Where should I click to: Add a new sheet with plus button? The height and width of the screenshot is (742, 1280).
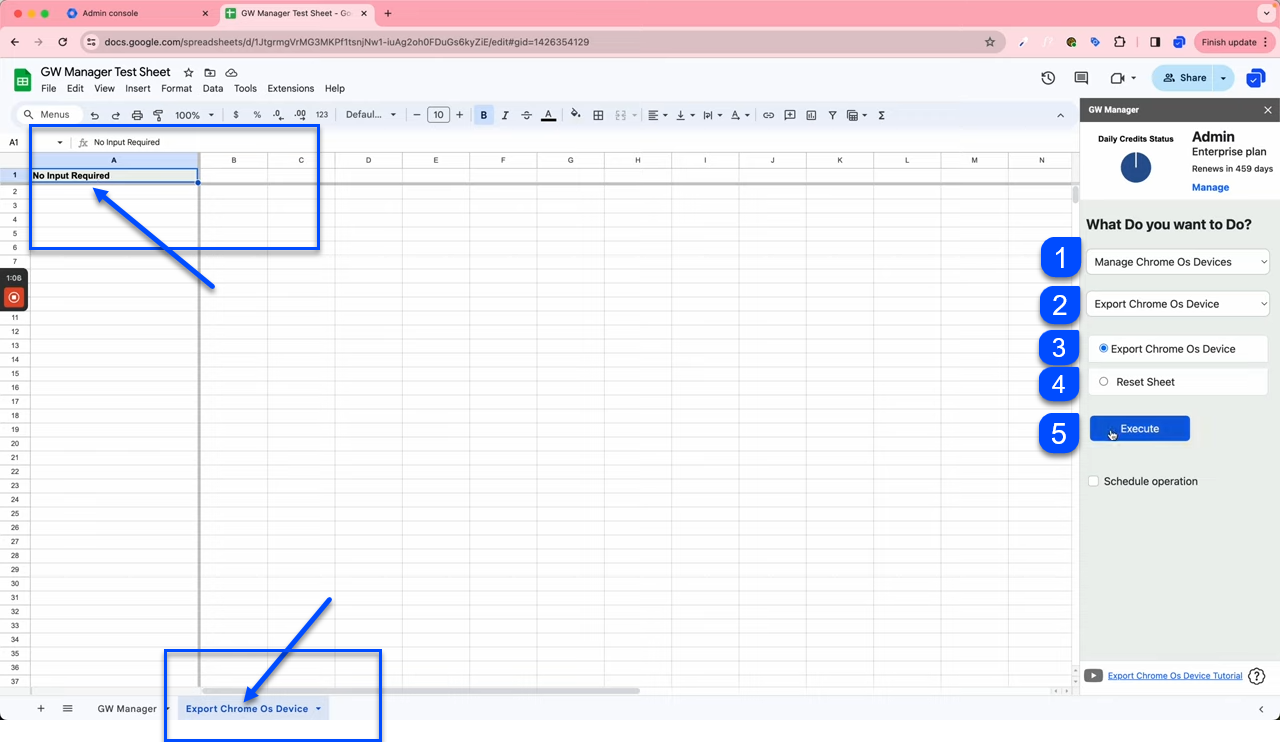coord(41,709)
